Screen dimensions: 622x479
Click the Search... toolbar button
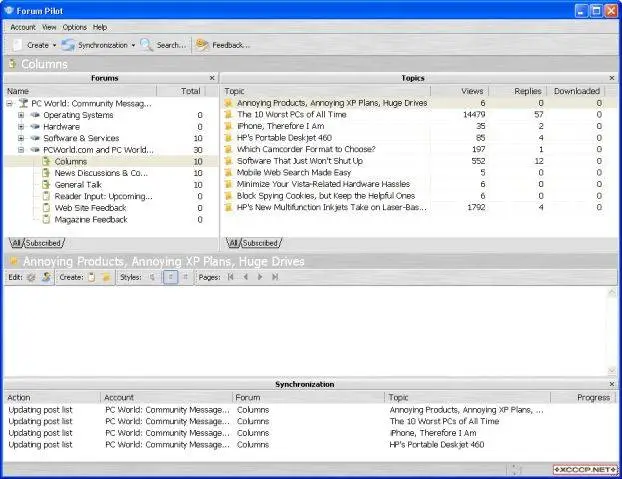(x=163, y=45)
